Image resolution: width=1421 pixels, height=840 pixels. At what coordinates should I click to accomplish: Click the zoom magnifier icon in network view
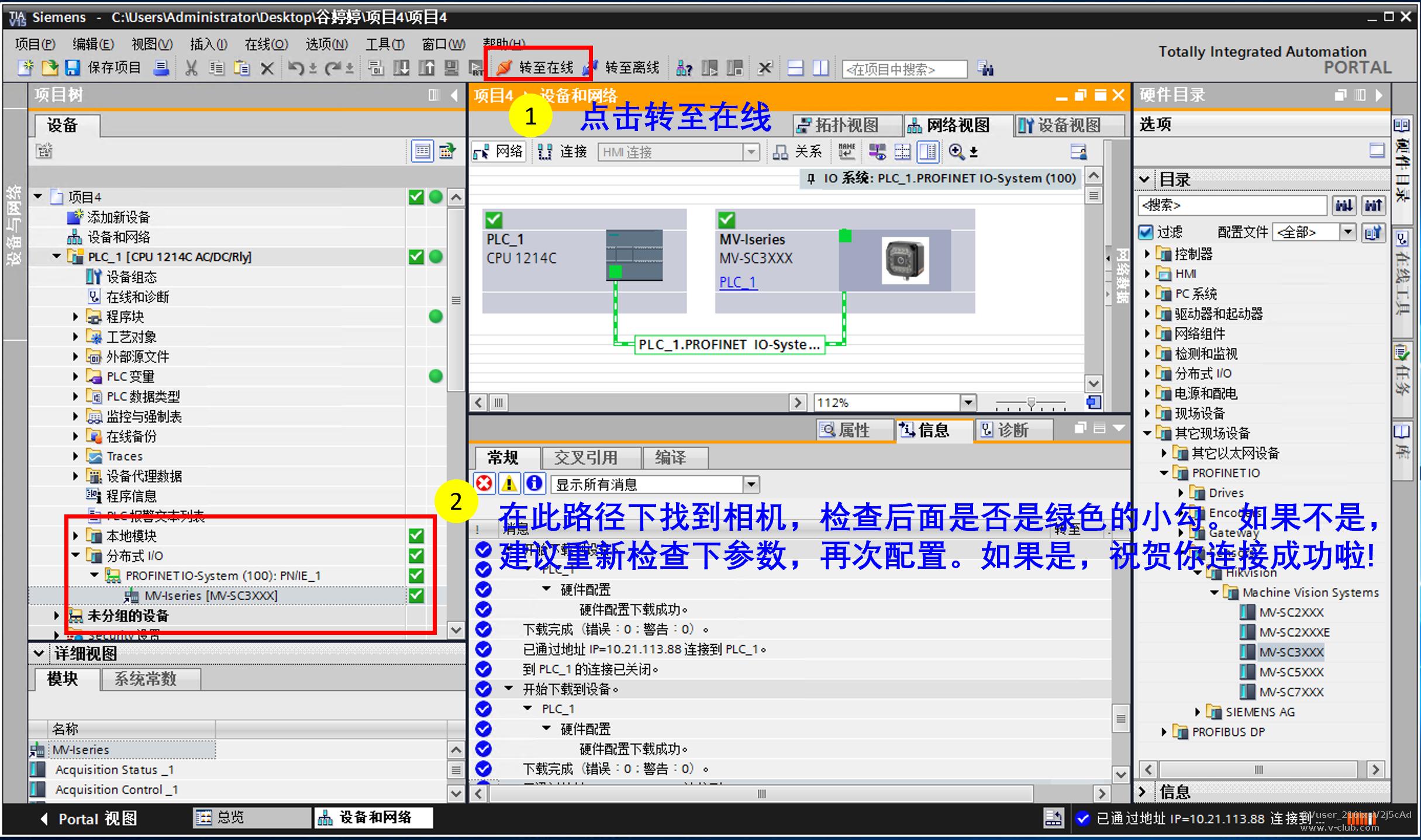tap(957, 152)
